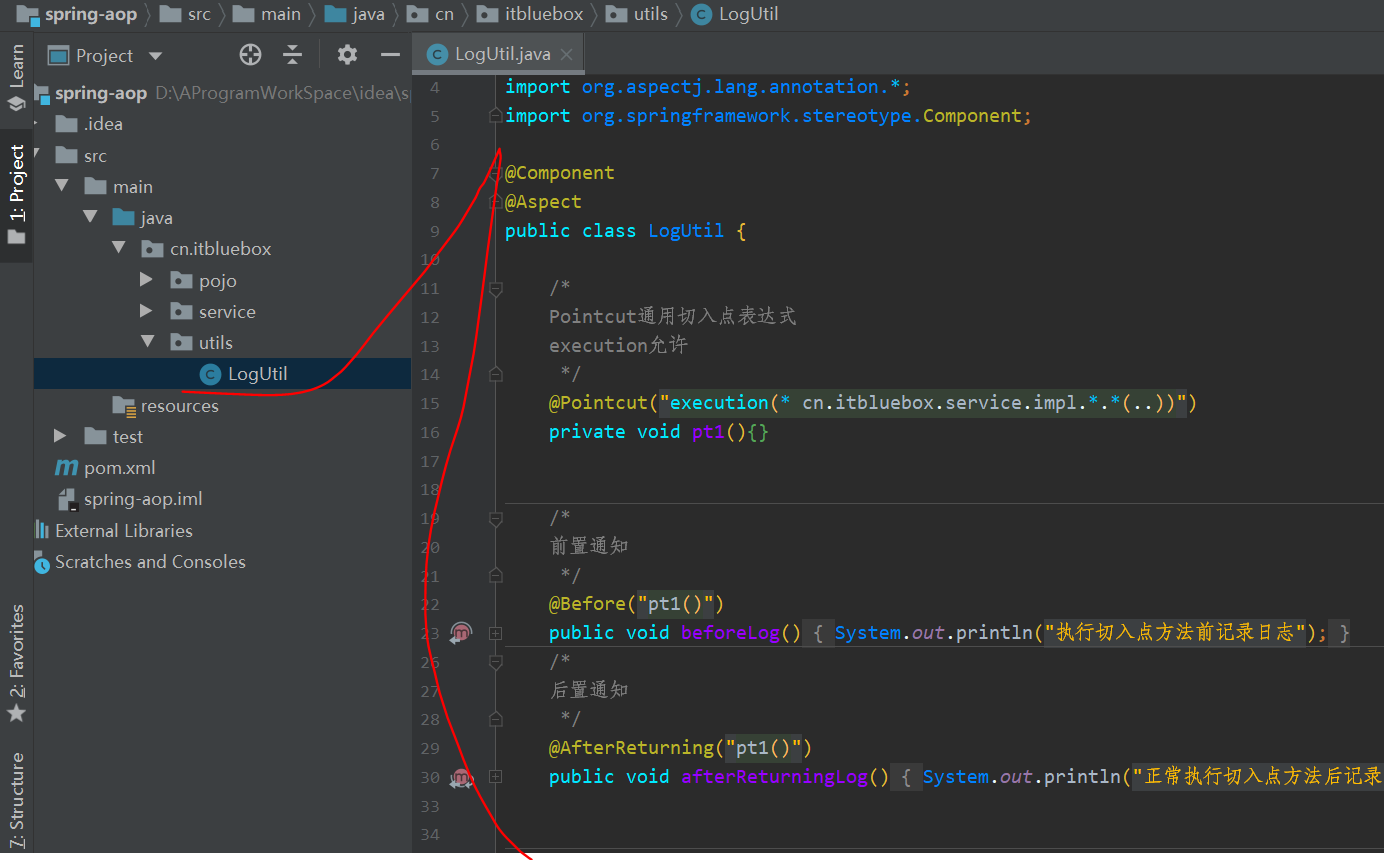This screenshot has height=860, width=1384.
Task: Open the Learn side tool window
Action: (16, 77)
